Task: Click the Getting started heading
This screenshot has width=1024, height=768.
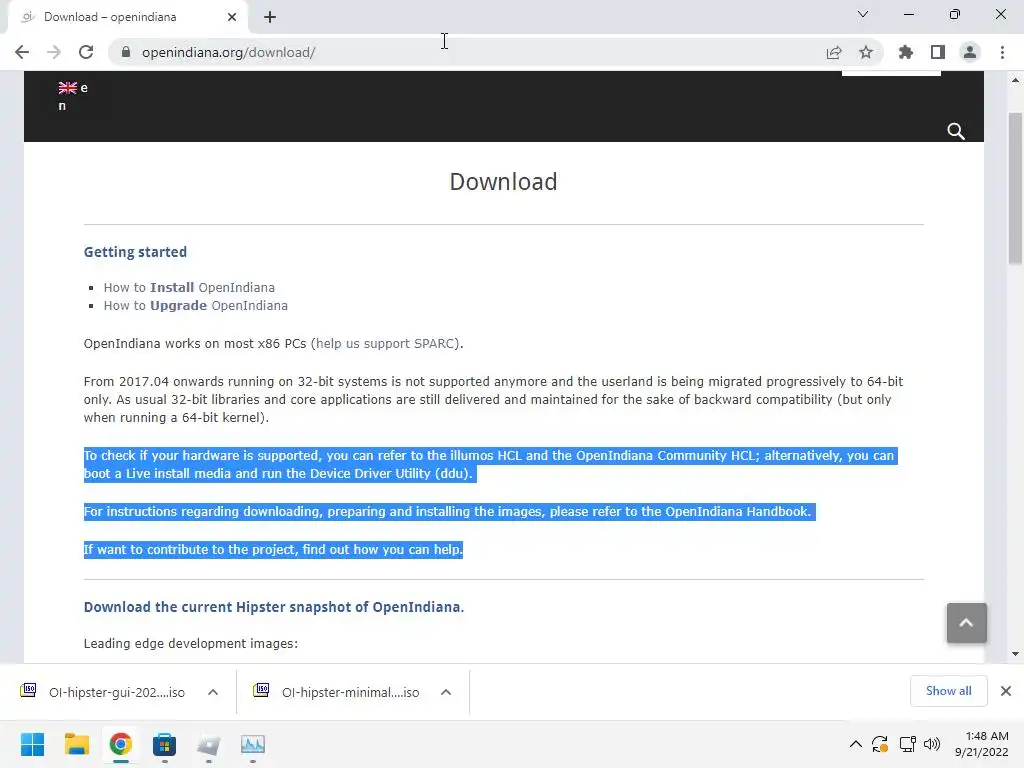Action: coord(135,252)
